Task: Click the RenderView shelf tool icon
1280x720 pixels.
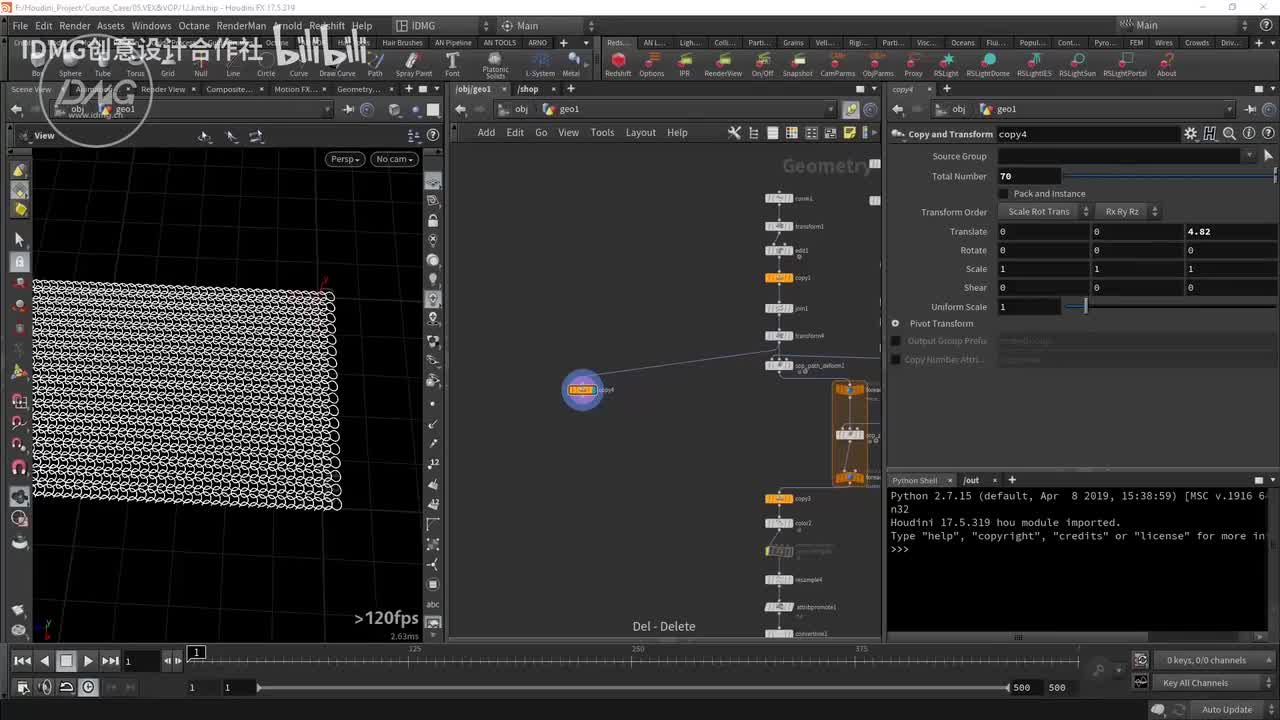Action: click(x=723, y=62)
